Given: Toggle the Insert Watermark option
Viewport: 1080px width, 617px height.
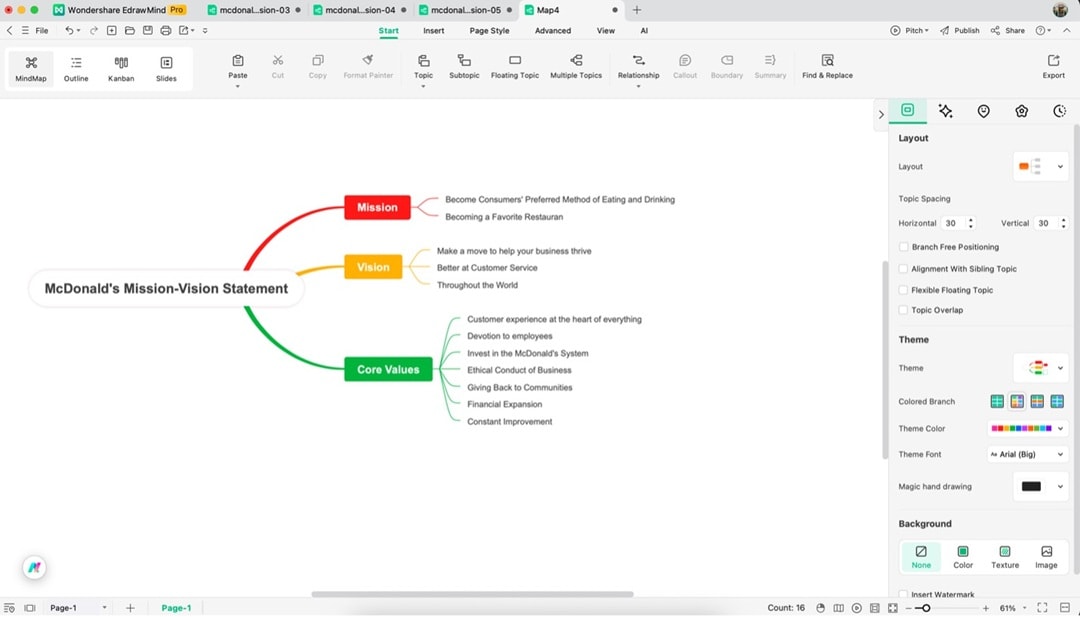Looking at the screenshot, I should tap(903, 594).
